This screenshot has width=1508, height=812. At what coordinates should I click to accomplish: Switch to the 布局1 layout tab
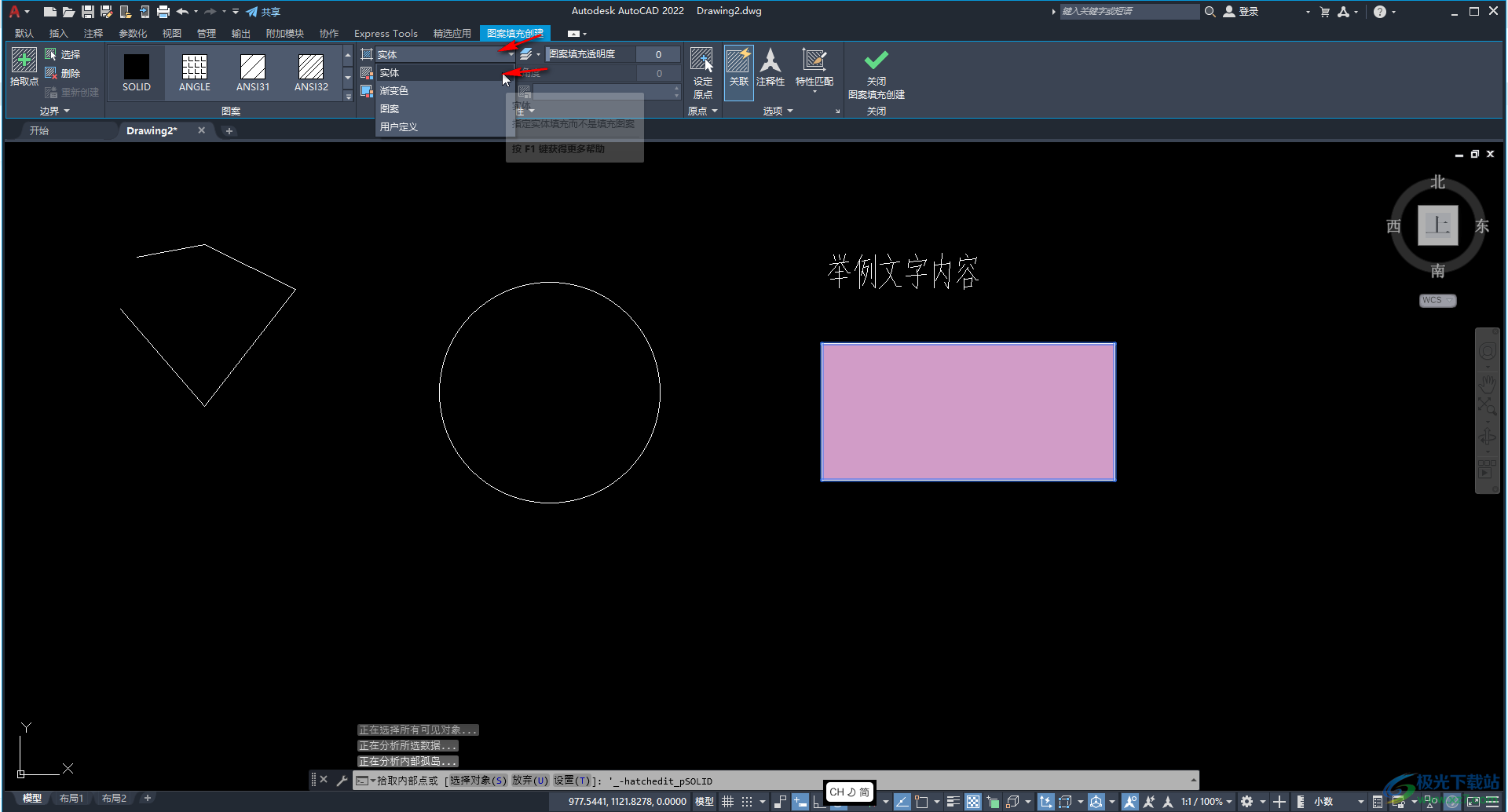click(71, 799)
